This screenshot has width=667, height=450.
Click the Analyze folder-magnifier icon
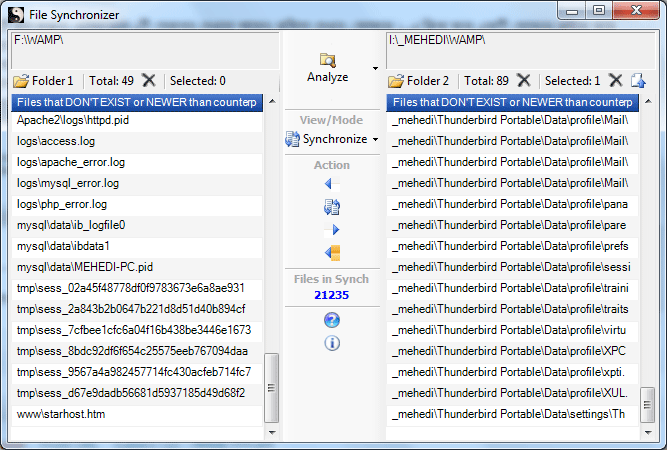pos(328,60)
